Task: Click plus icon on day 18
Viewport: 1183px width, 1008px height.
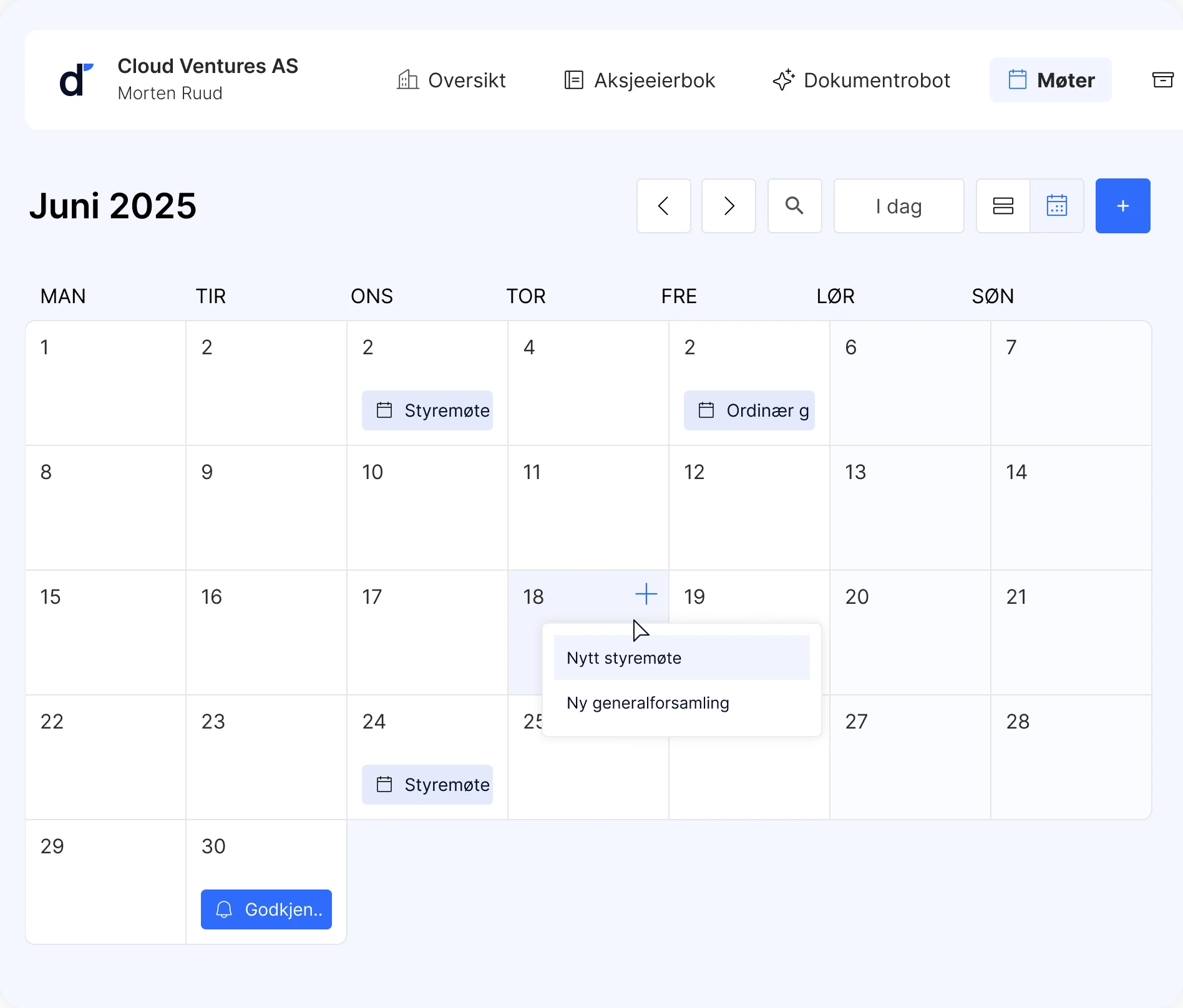Action: [x=646, y=594]
